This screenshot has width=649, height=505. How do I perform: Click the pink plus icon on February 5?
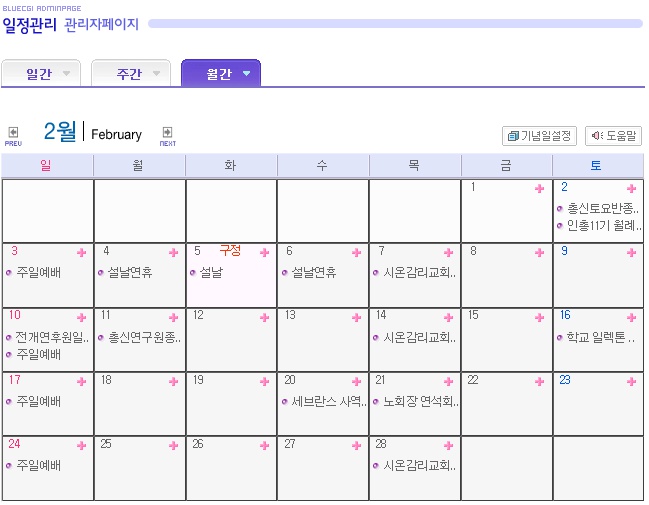264,252
